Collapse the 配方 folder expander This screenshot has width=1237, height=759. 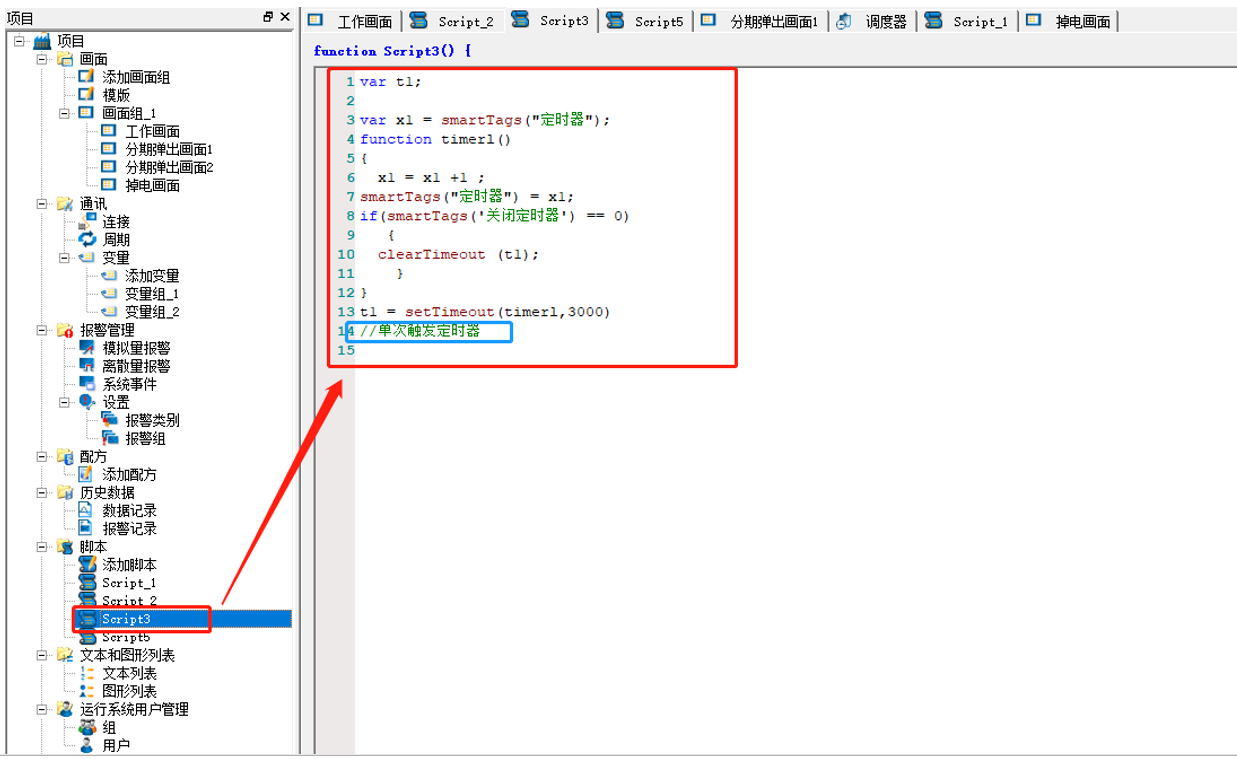(42, 456)
